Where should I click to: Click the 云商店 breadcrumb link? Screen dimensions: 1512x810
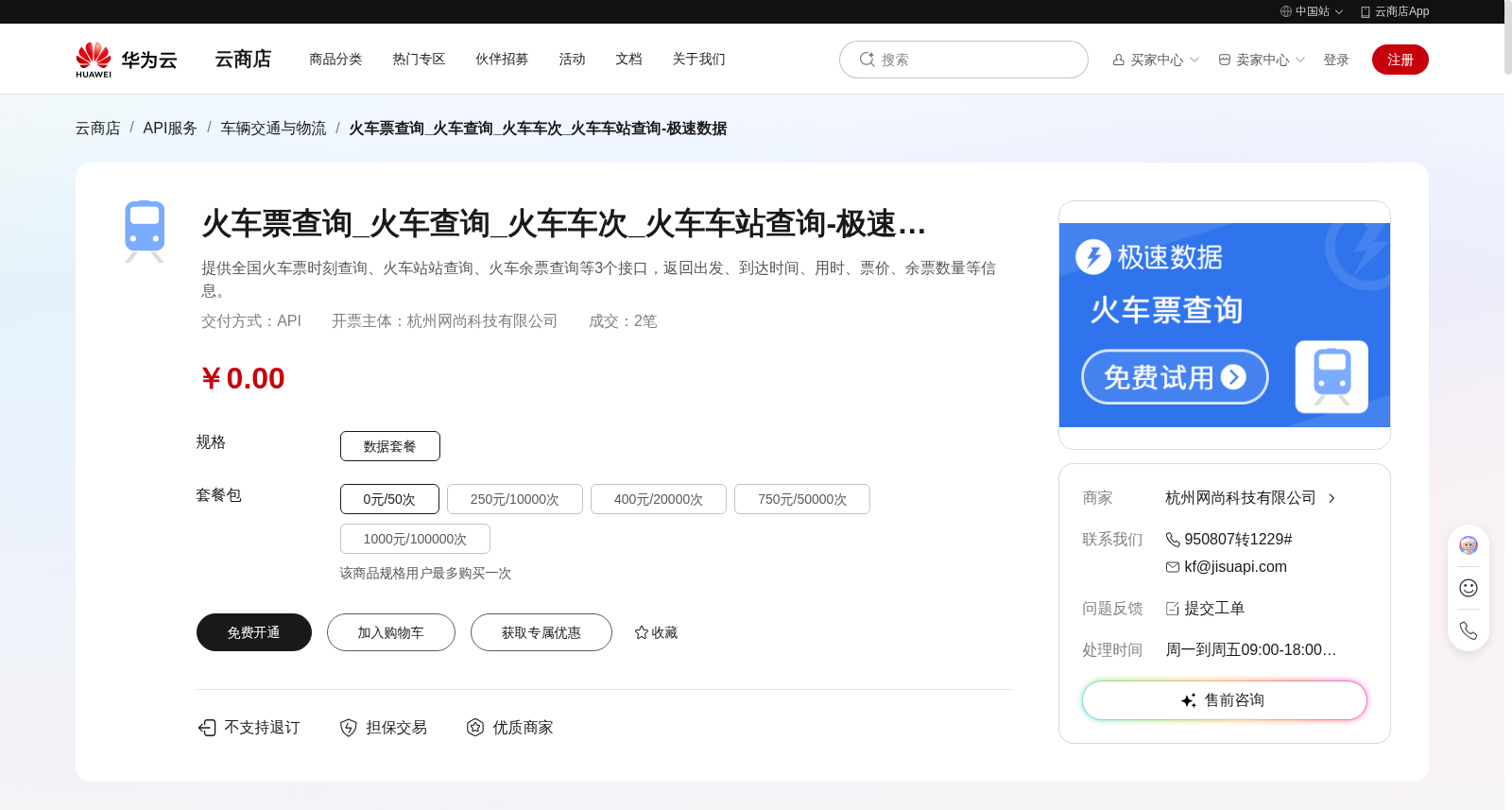coord(98,128)
